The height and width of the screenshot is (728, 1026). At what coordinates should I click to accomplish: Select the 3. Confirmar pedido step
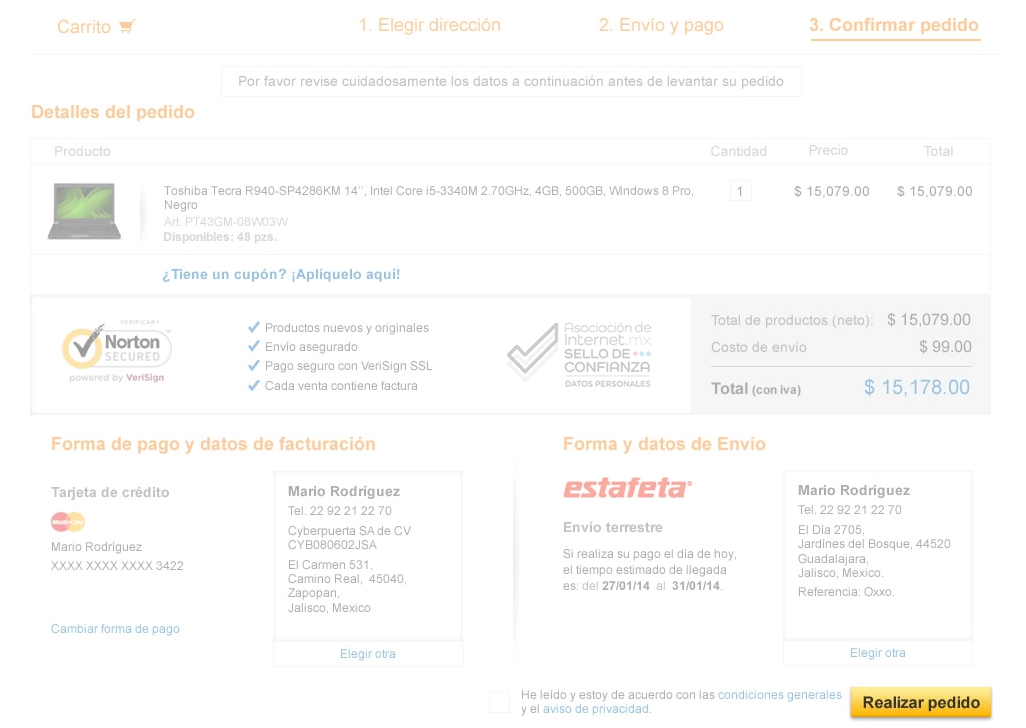coord(894,26)
